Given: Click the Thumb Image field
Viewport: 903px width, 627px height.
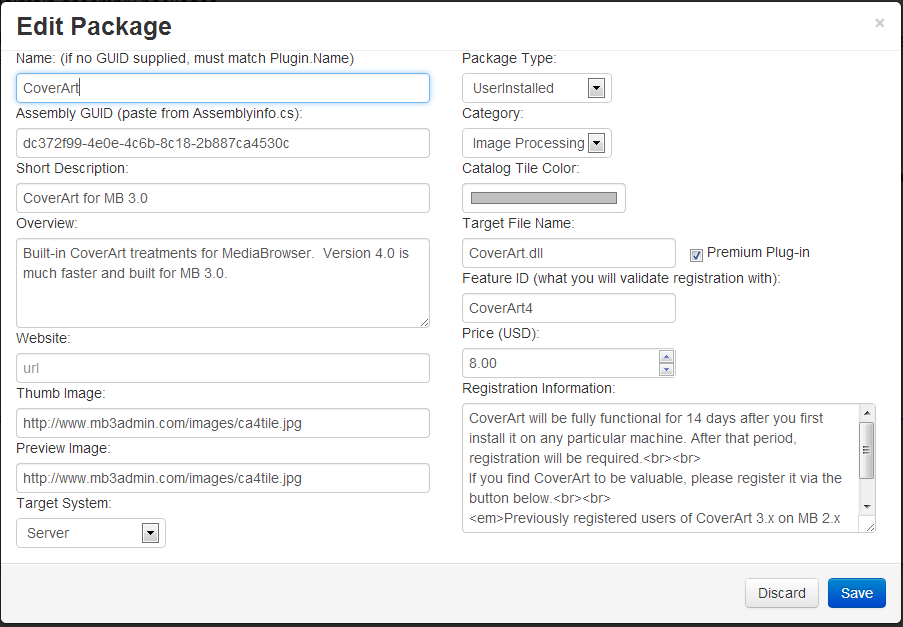Looking at the screenshot, I should (223, 423).
